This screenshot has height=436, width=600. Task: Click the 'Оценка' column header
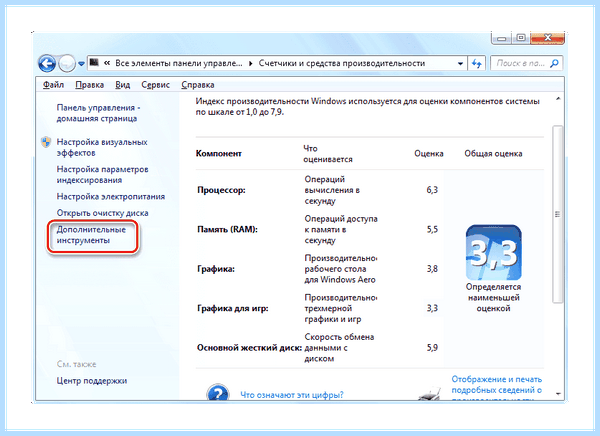[x=429, y=153]
